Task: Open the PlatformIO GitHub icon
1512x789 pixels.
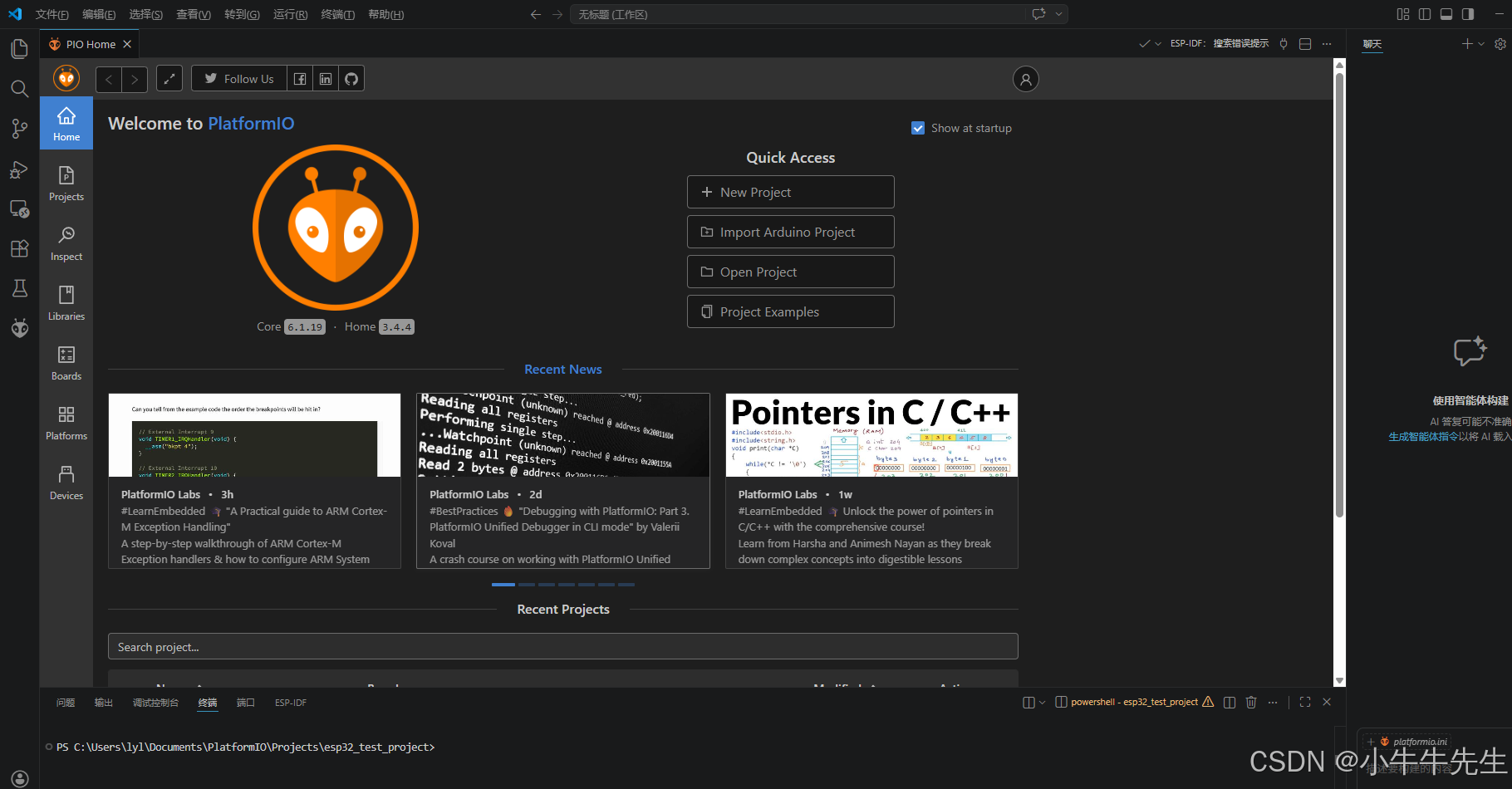Action: tap(351, 79)
